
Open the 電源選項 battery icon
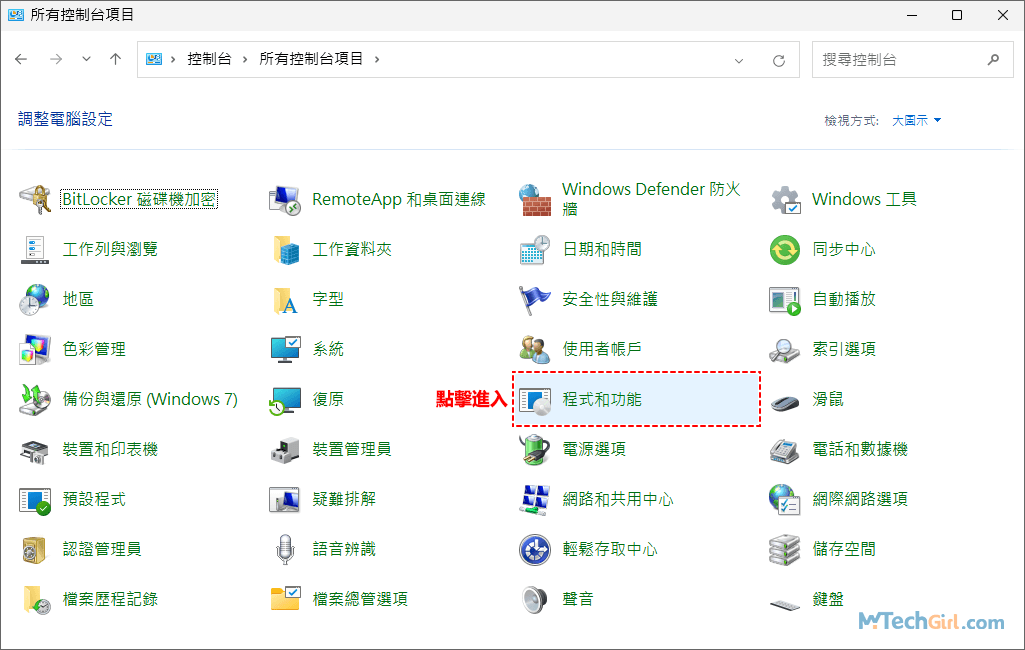pyautogui.click(x=535, y=450)
